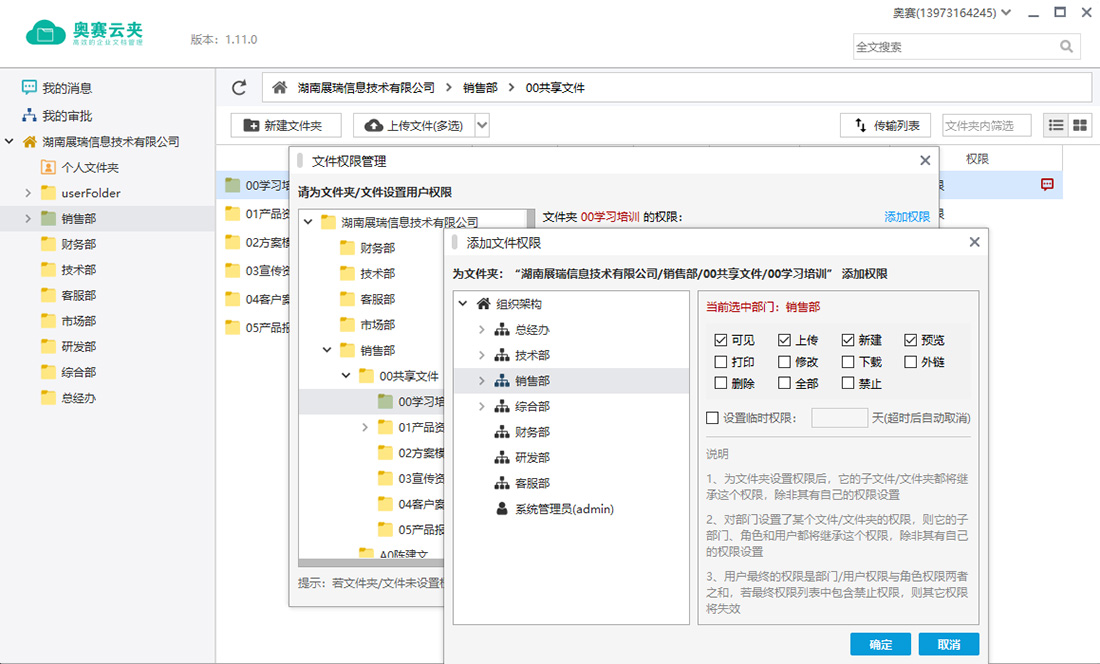The height and width of the screenshot is (664, 1100).
Task: Click the 全文搜索 input field
Action: [x=955, y=47]
